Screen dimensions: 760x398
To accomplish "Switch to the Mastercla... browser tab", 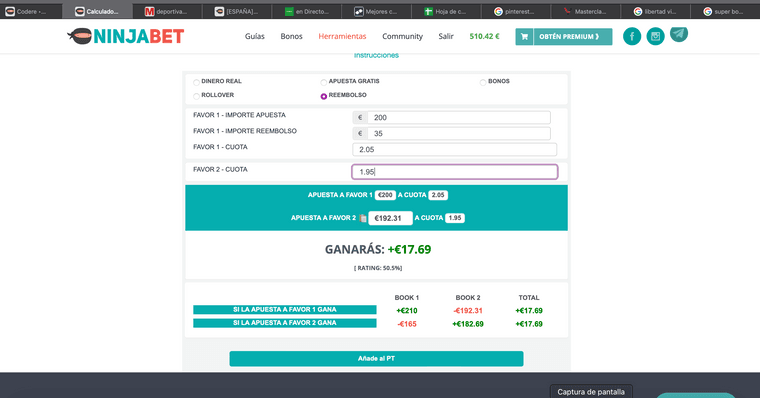I will click(586, 11).
